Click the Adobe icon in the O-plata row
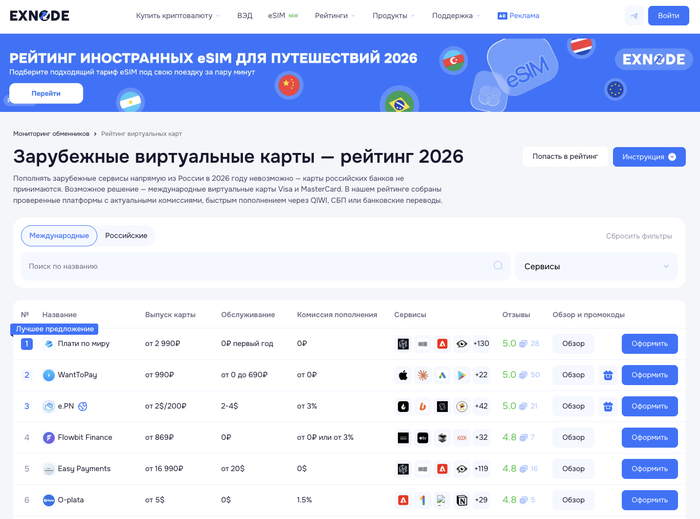Viewport: 700px width, 519px height. tap(403, 500)
